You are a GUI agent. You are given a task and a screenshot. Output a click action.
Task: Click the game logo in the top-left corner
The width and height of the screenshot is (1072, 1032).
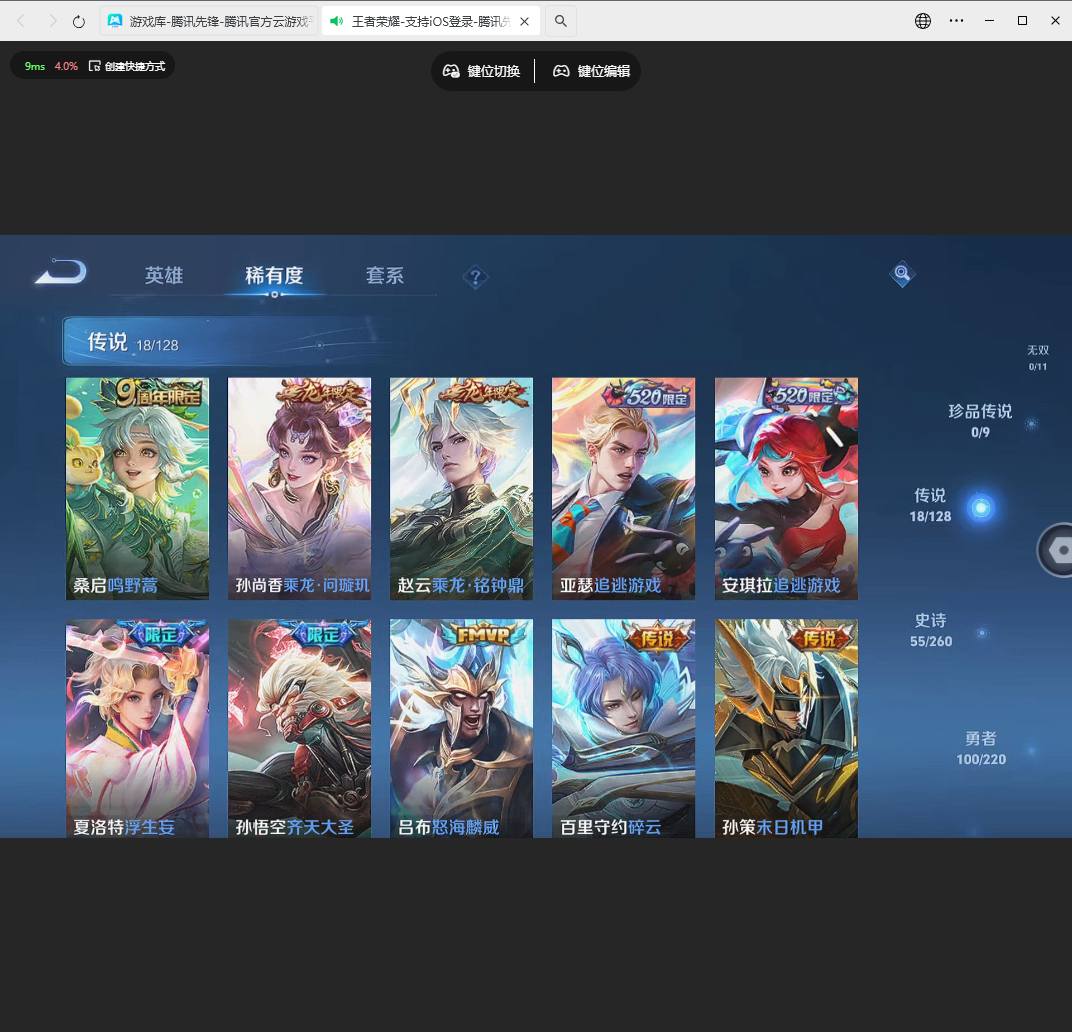[58, 271]
